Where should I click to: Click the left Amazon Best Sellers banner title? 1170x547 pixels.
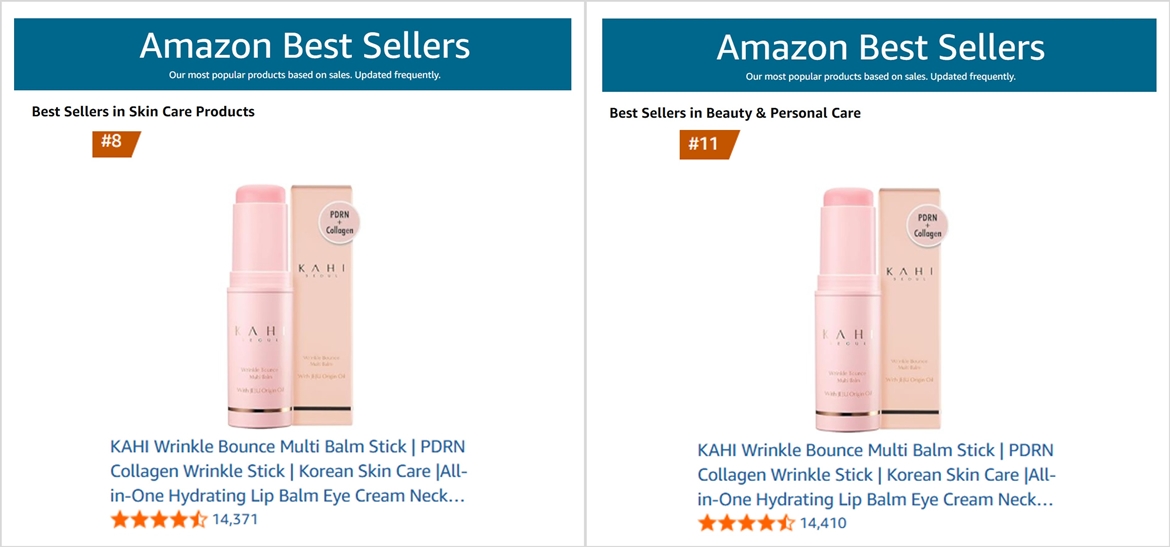pyautogui.click(x=304, y=46)
